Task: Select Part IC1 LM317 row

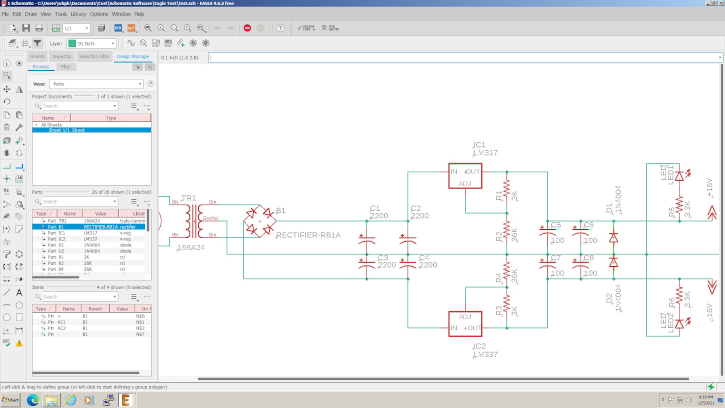Action: pos(90,233)
